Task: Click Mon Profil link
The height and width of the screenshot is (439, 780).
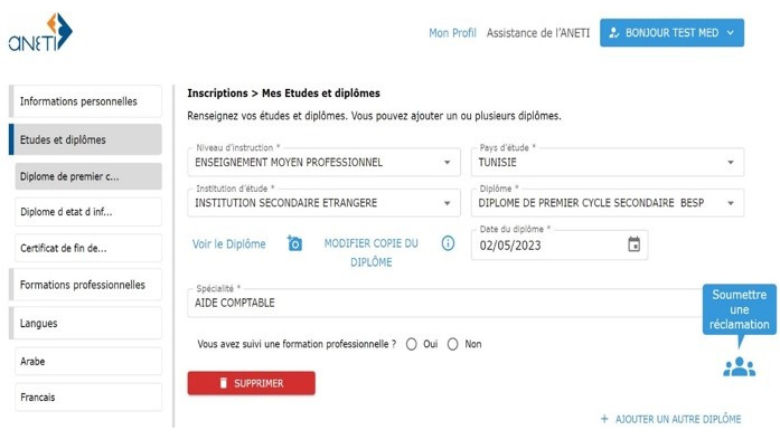Action: 453,33
